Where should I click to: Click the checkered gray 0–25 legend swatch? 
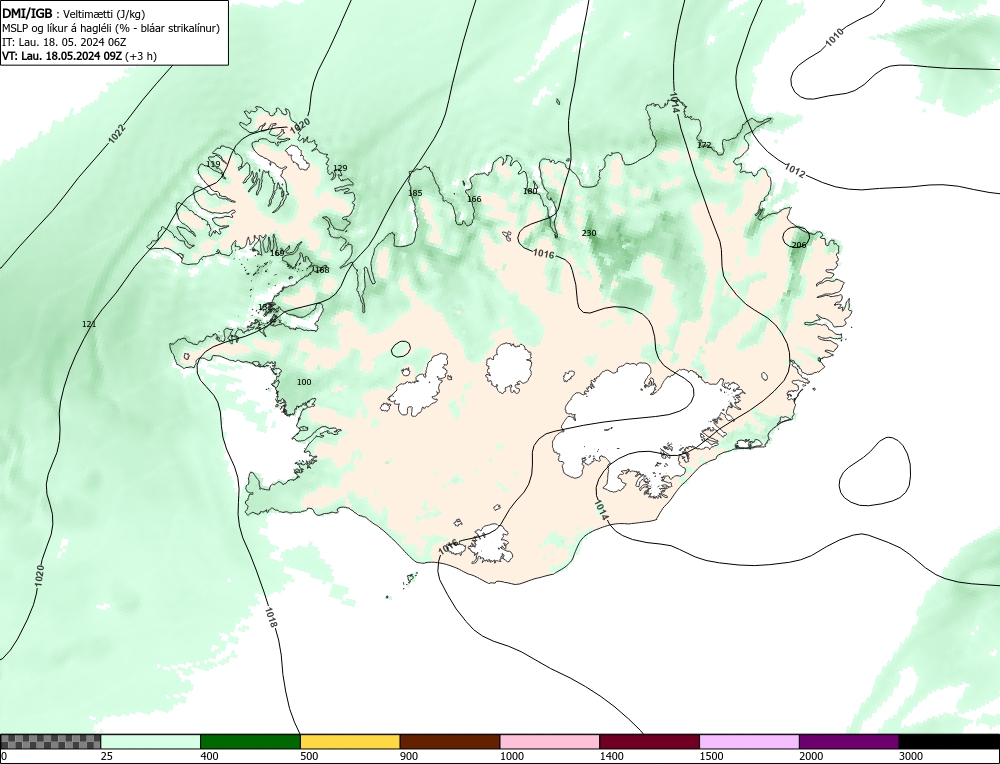tap(50, 741)
